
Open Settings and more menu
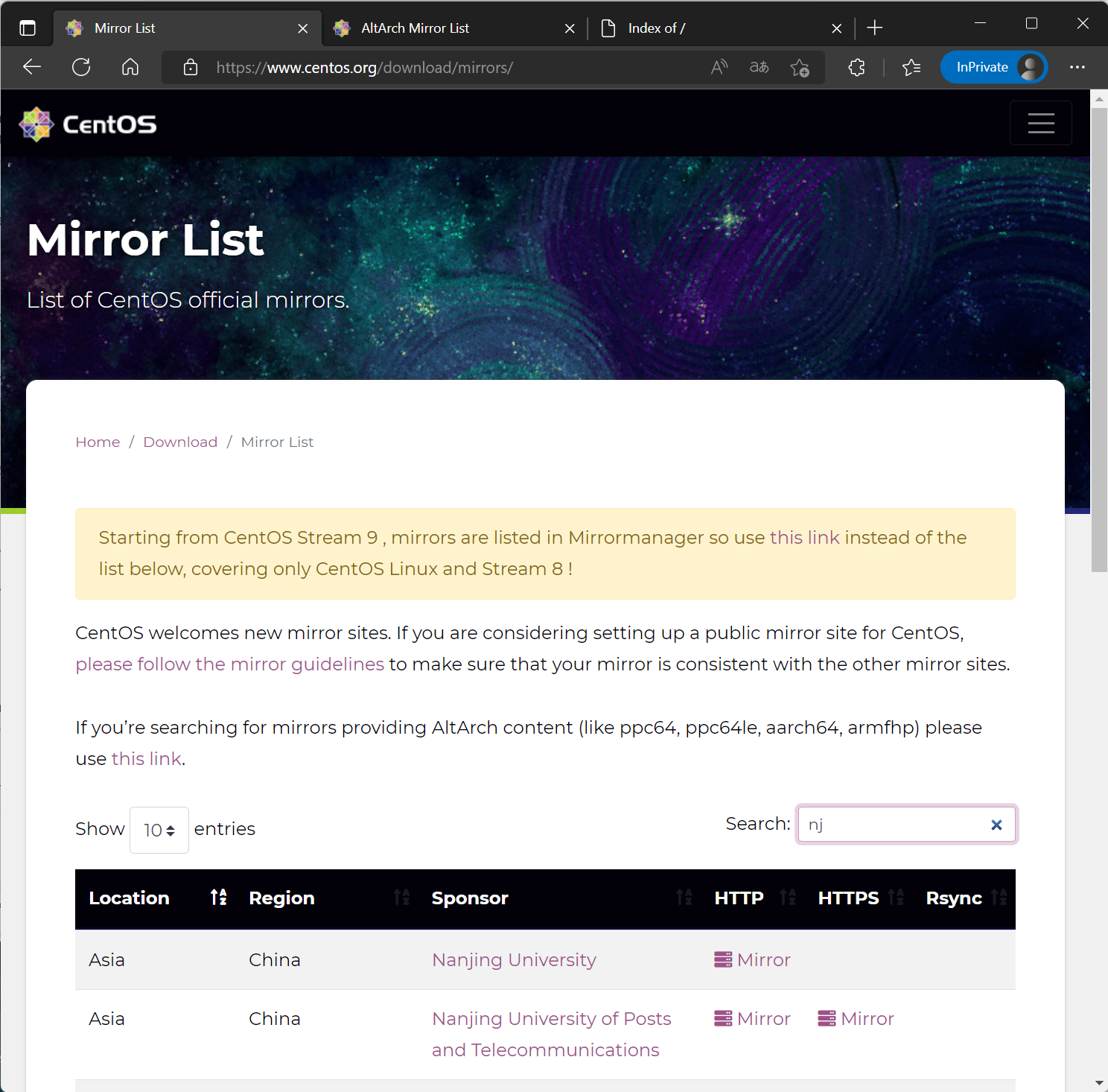(x=1077, y=67)
